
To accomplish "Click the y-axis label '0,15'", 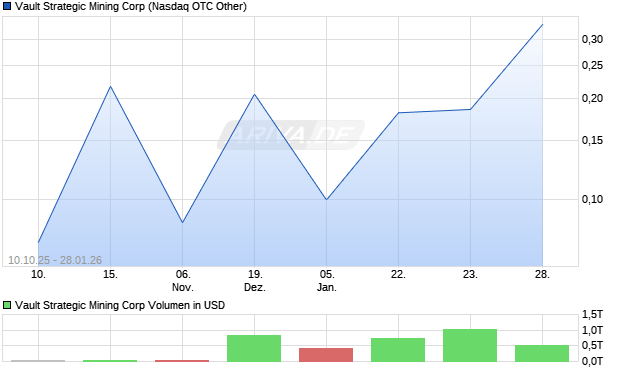I will 592,140.
